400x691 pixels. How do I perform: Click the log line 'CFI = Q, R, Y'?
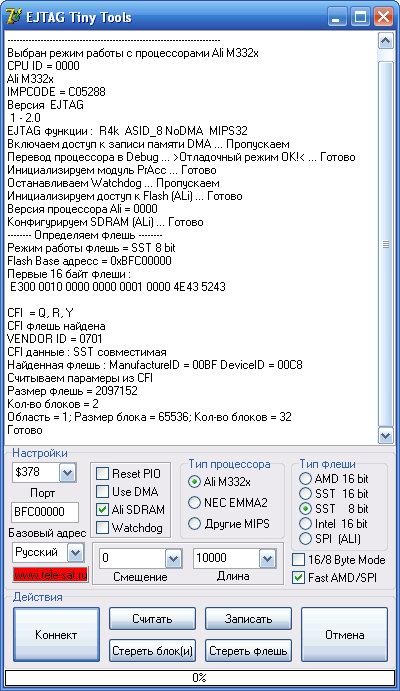pos(40,313)
